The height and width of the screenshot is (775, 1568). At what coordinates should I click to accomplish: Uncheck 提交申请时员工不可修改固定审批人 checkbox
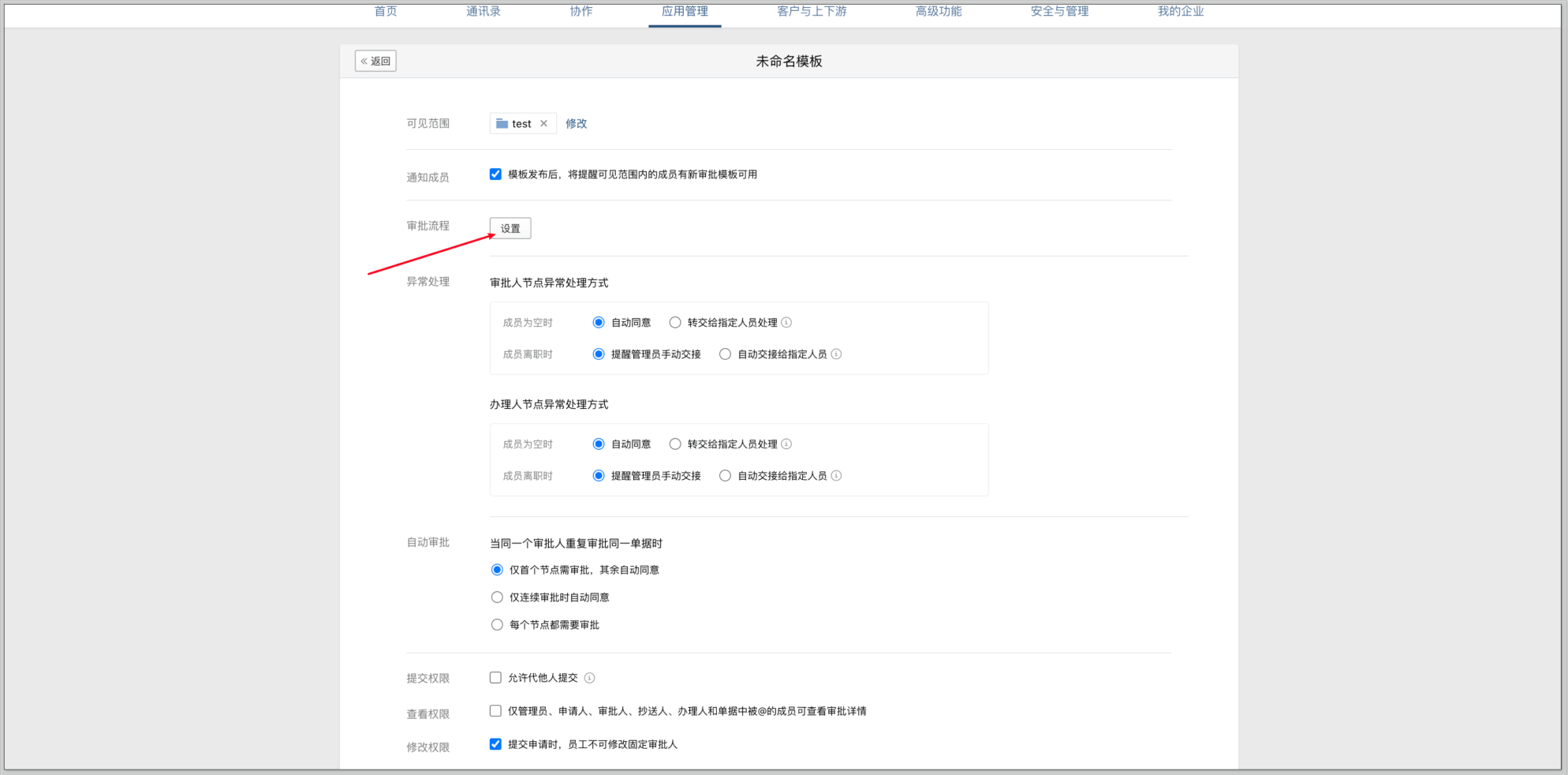click(x=495, y=744)
